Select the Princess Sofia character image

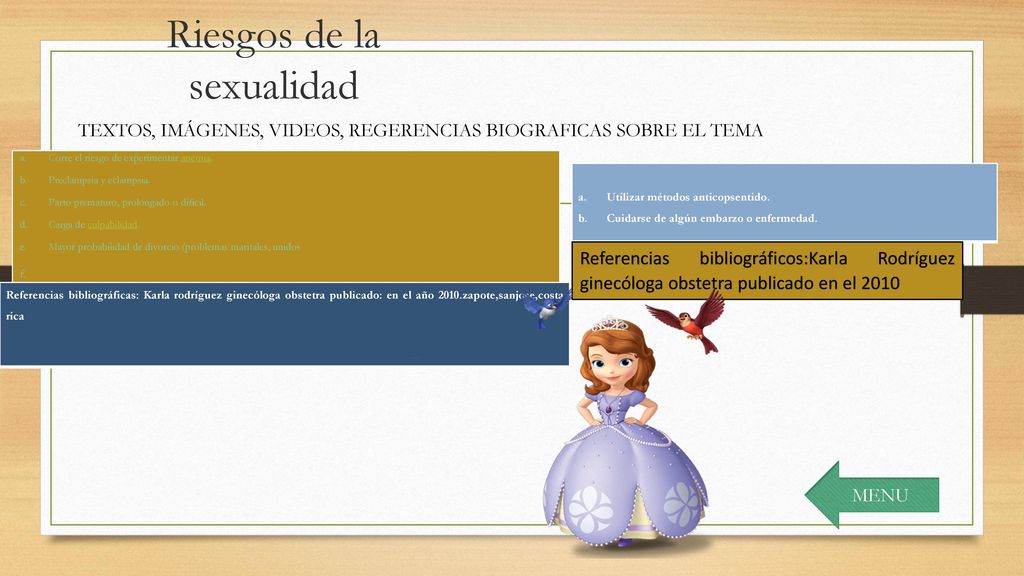626,432
